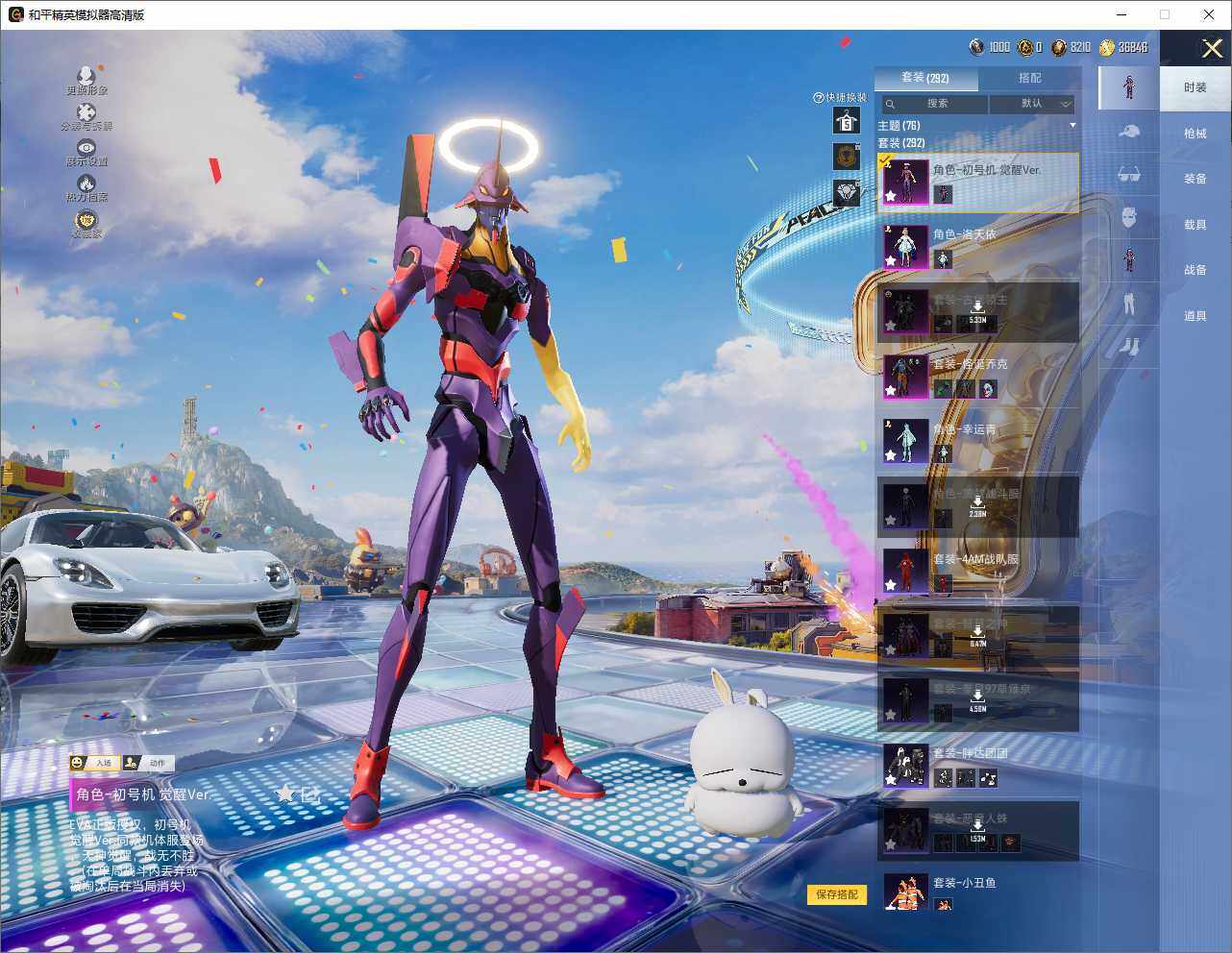This screenshot has width=1232, height=953.
Task: Toggle favorite star on 角色-幸运青 thumbnail
Action: [891, 455]
